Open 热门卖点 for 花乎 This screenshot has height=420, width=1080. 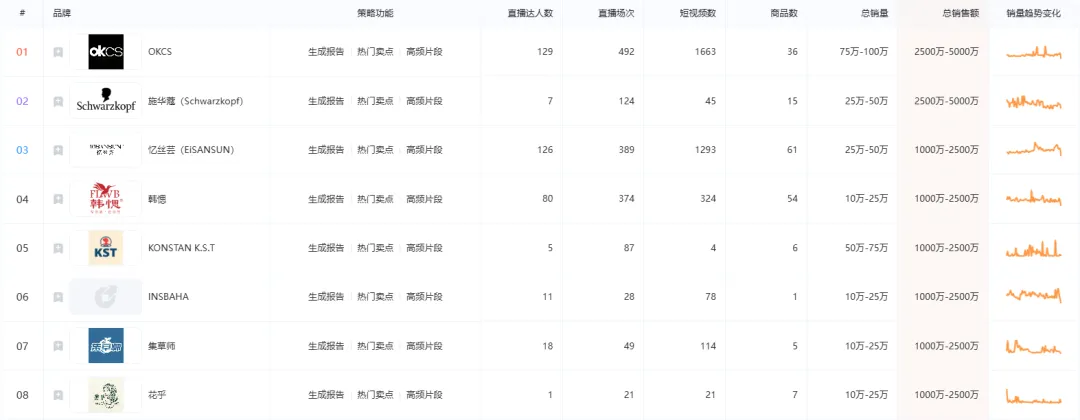point(375,395)
